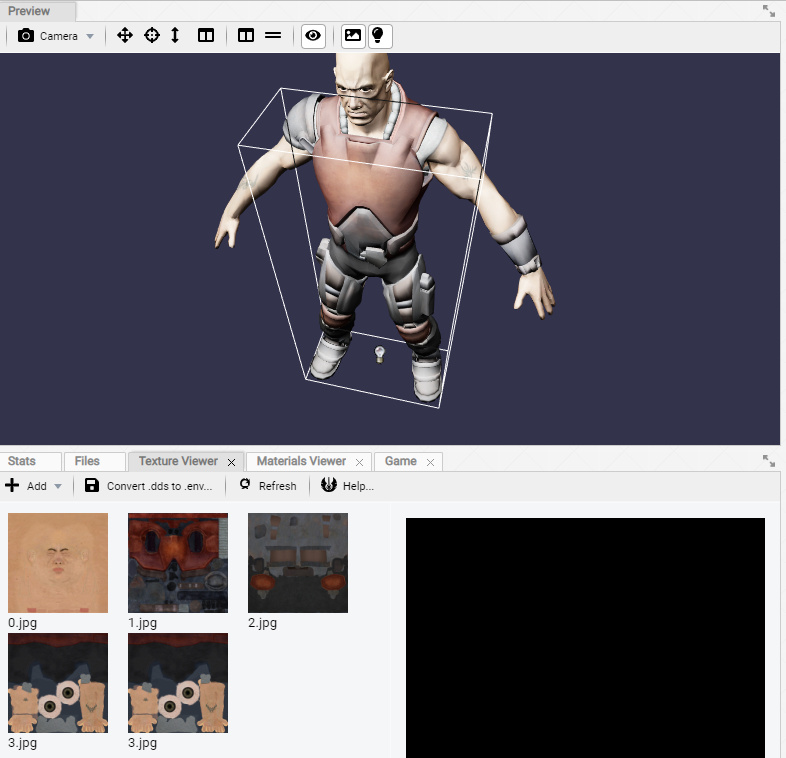Click the Camera icon in Preview toolbar
The height and width of the screenshot is (758, 786).
click(26, 36)
